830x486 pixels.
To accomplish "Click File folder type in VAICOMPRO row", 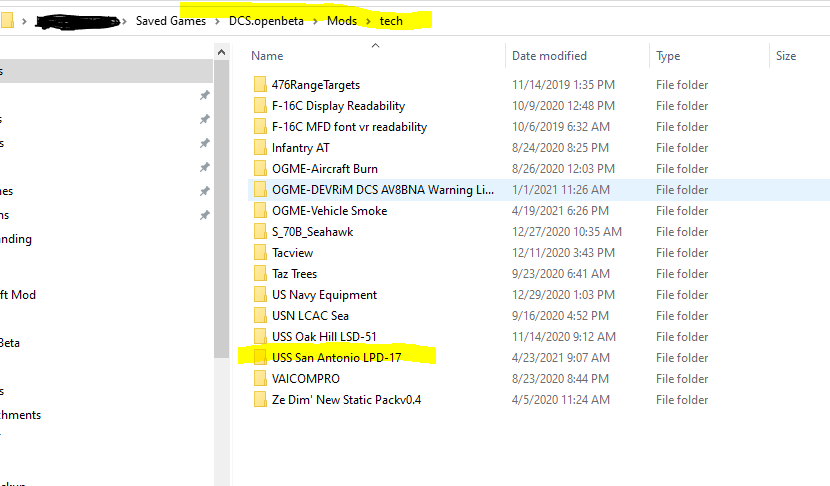I will pos(682,379).
